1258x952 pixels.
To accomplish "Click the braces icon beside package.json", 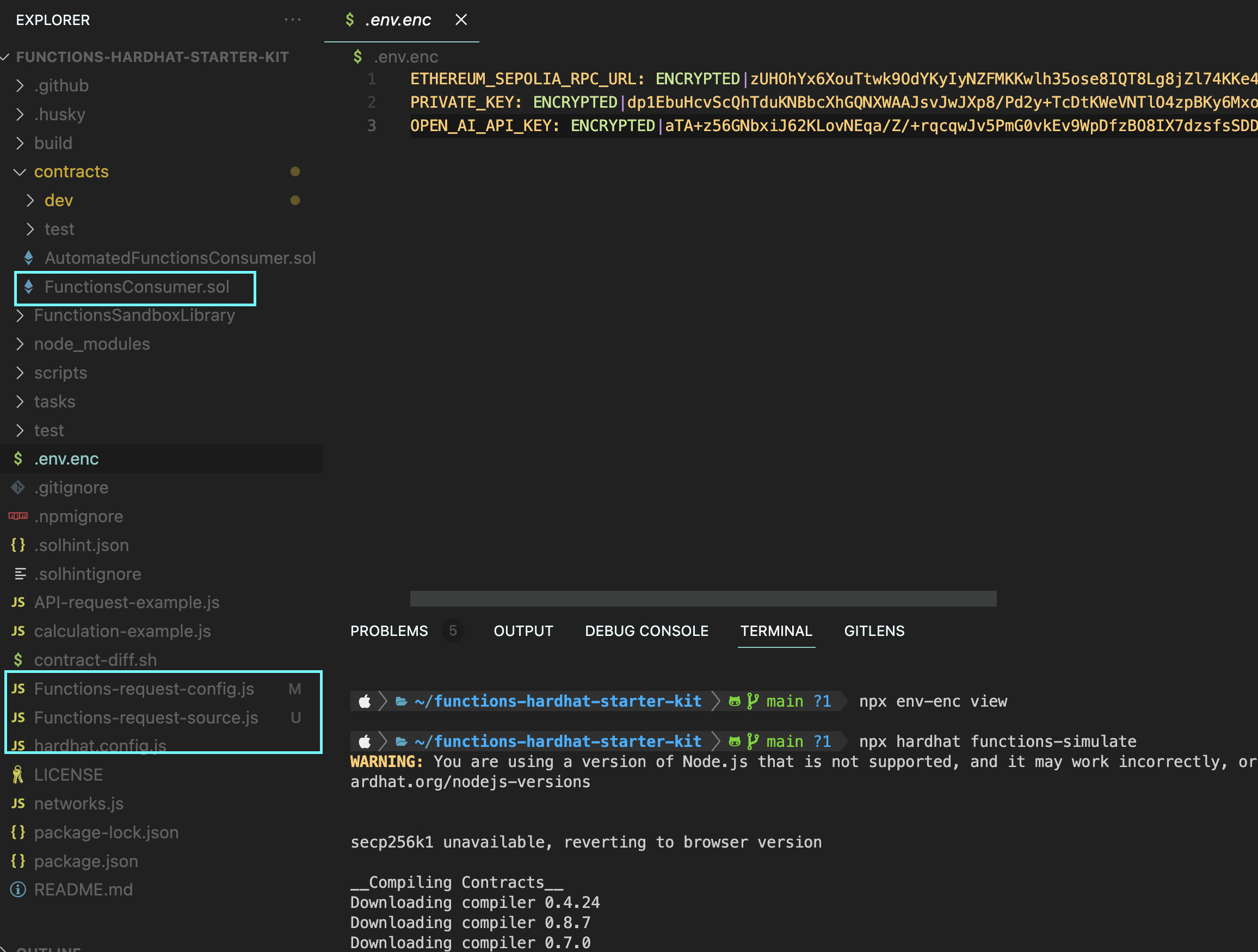I will (17, 861).
